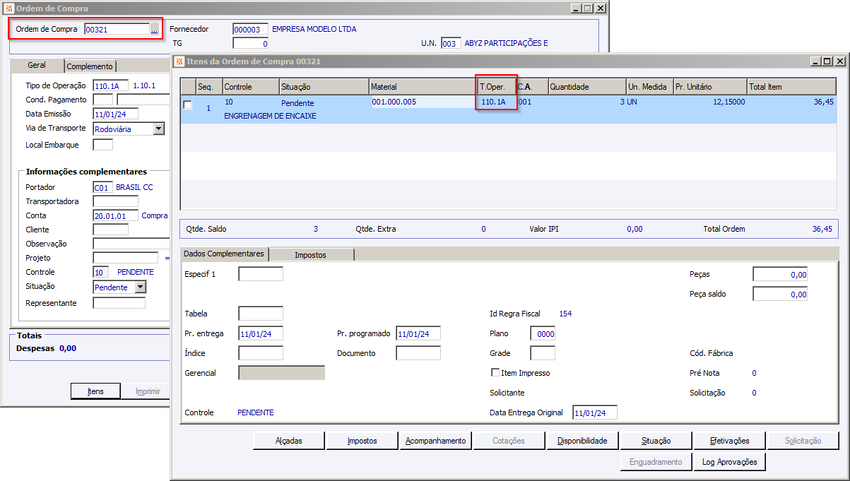Open the Via de Transporte dropdown
Image resolution: width=850 pixels, height=481 pixels.
pos(159,129)
